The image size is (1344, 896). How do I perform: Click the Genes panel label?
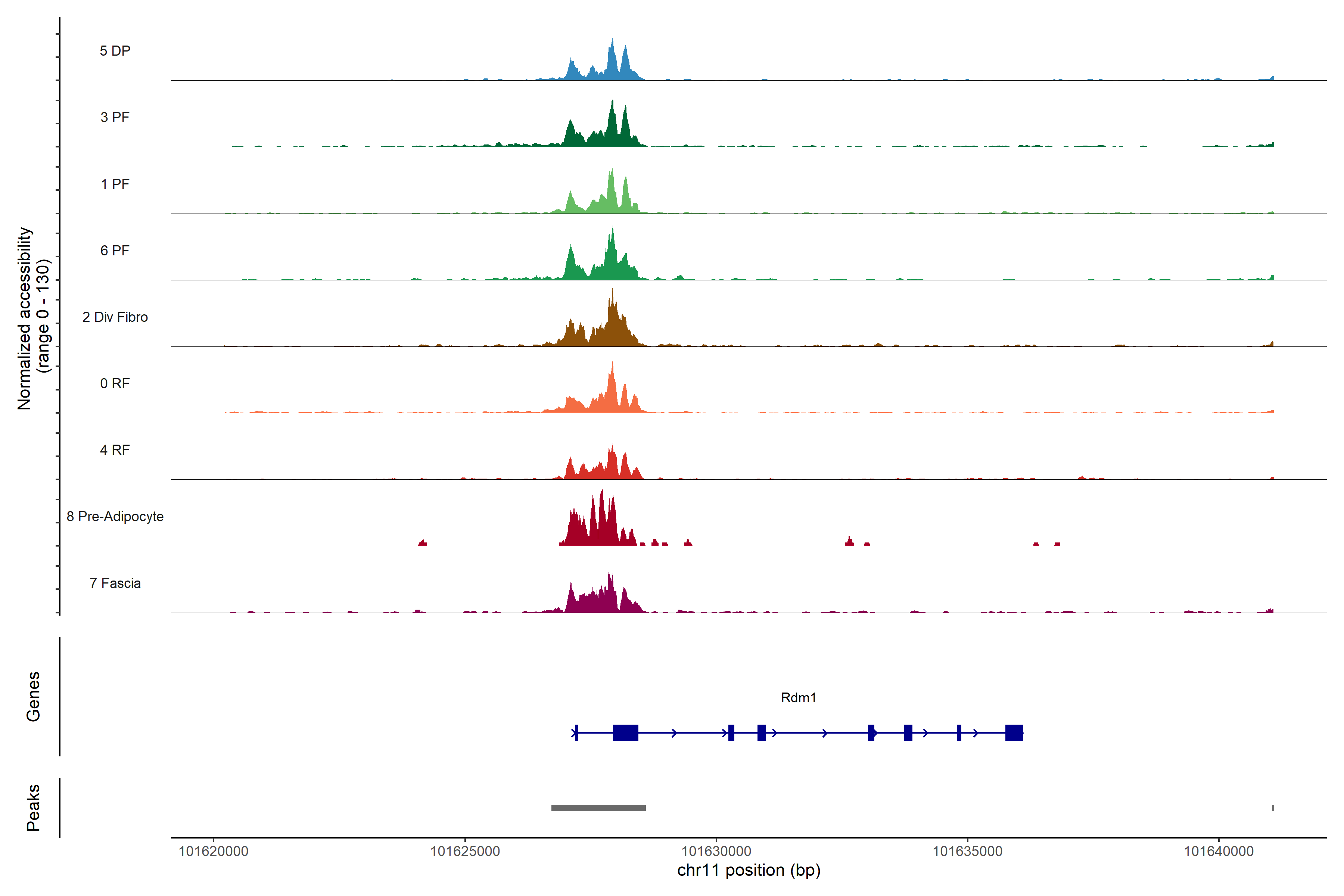click(33, 696)
